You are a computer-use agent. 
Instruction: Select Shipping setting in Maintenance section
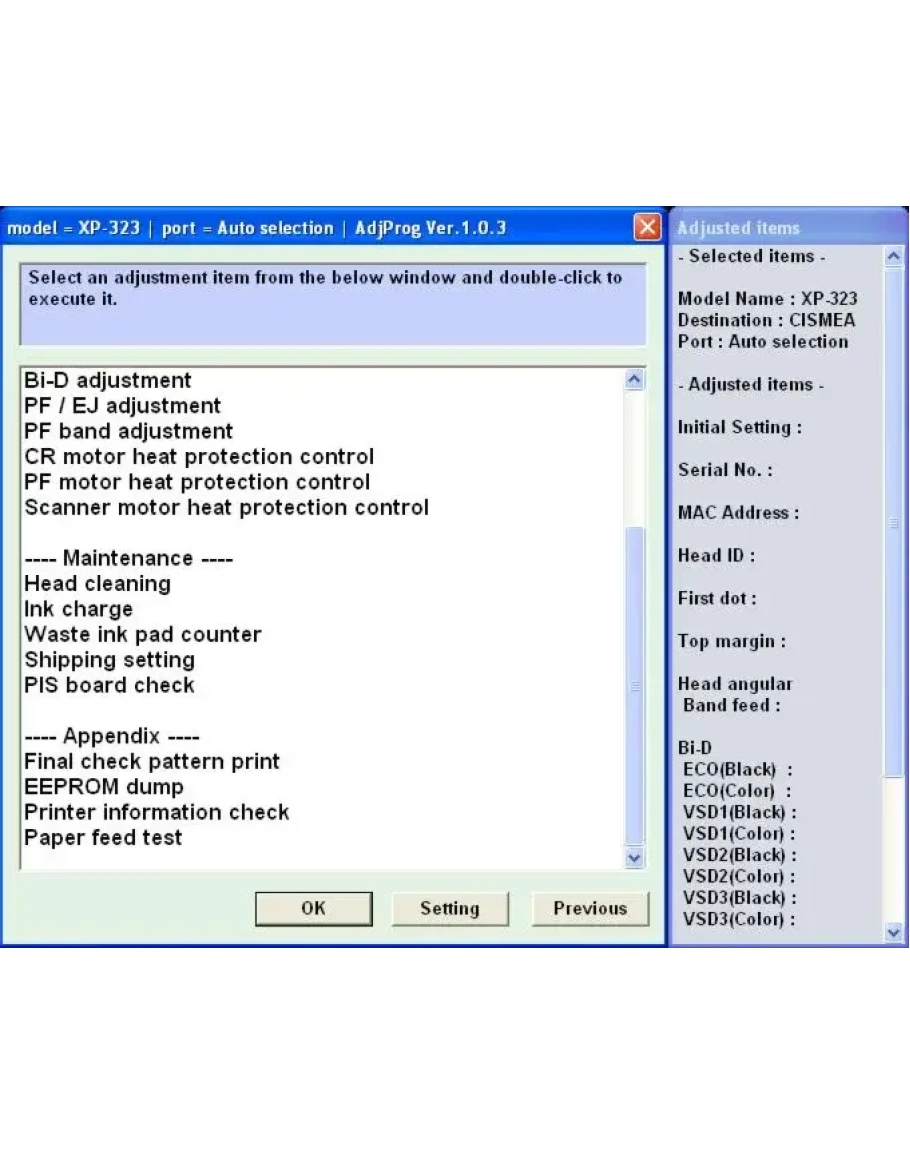click(109, 660)
